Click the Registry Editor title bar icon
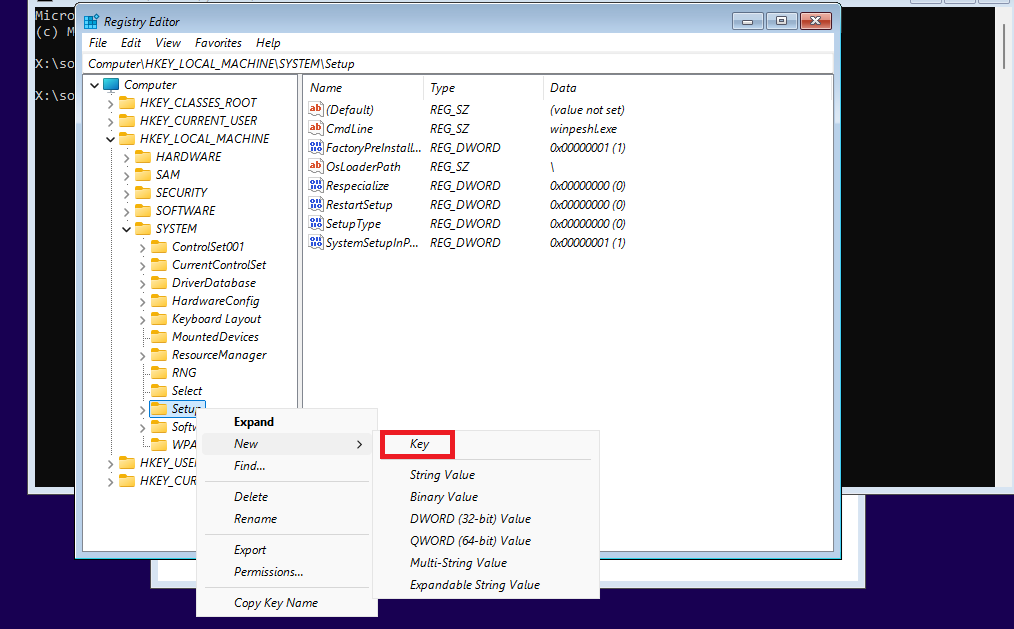 click(x=92, y=21)
